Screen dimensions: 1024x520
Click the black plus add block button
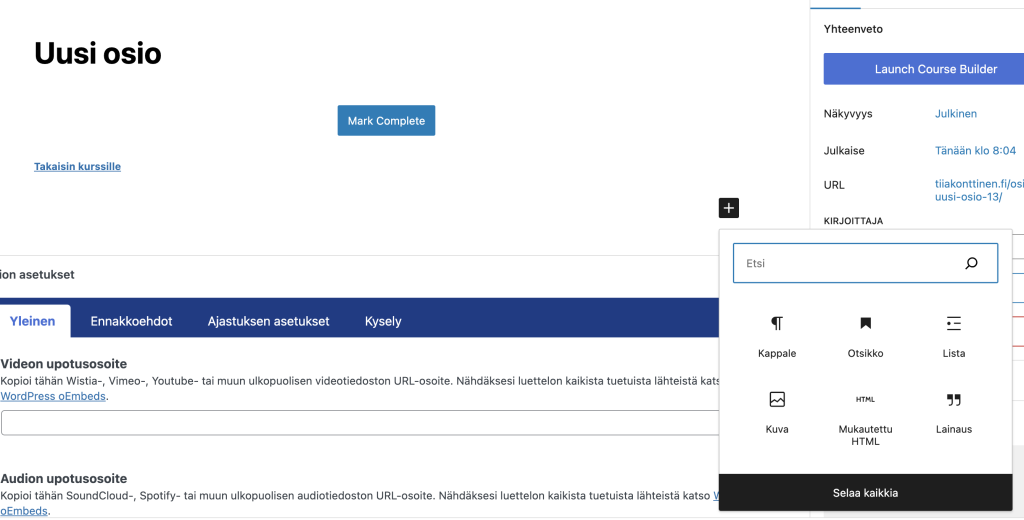pos(729,208)
